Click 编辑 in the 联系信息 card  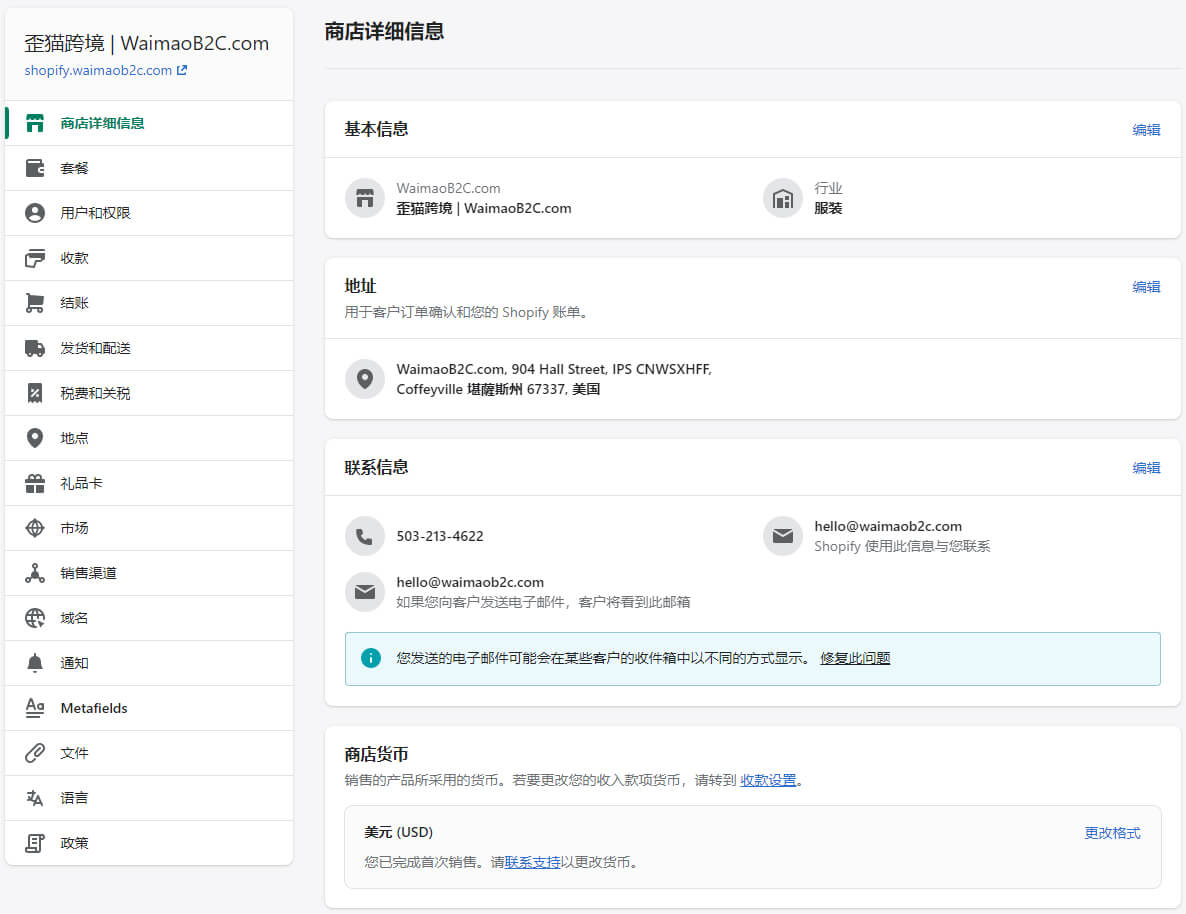(1146, 468)
